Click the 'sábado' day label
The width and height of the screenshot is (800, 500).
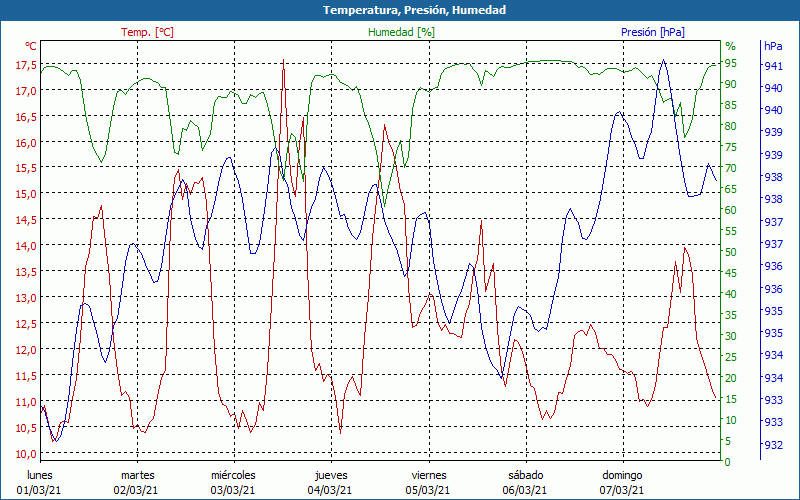tap(526, 475)
